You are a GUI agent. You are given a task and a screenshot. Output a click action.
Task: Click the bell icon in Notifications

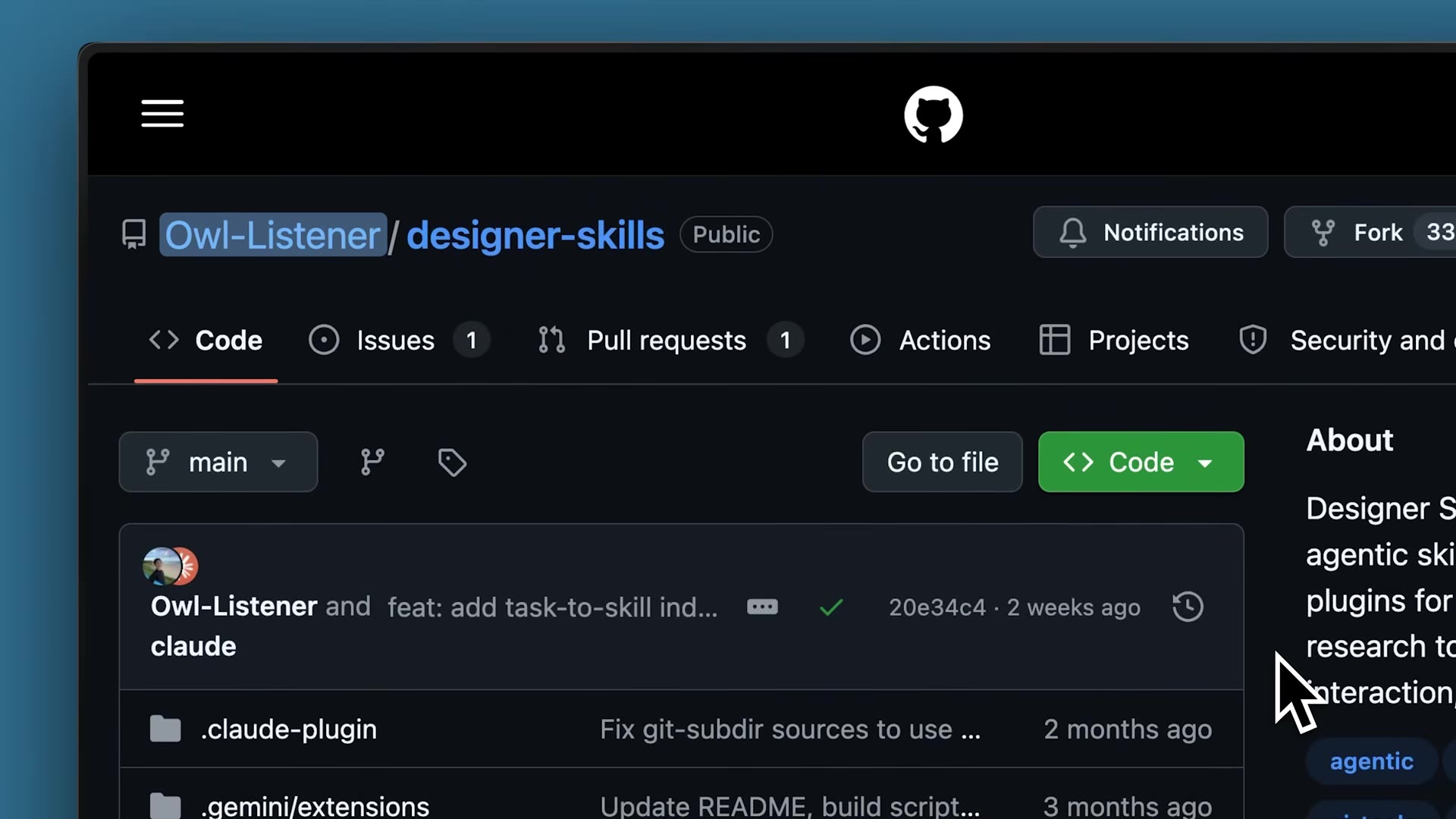(1073, 232)
